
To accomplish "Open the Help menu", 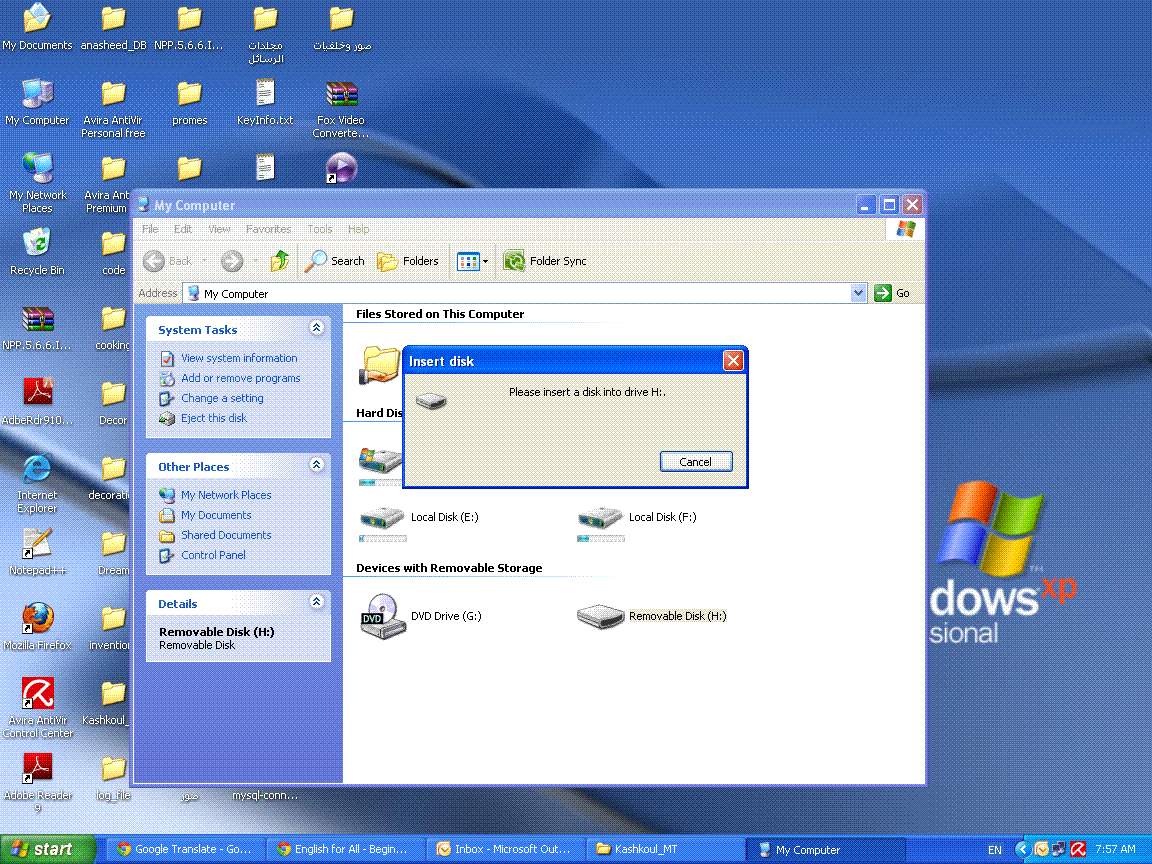I will point(359,228).
